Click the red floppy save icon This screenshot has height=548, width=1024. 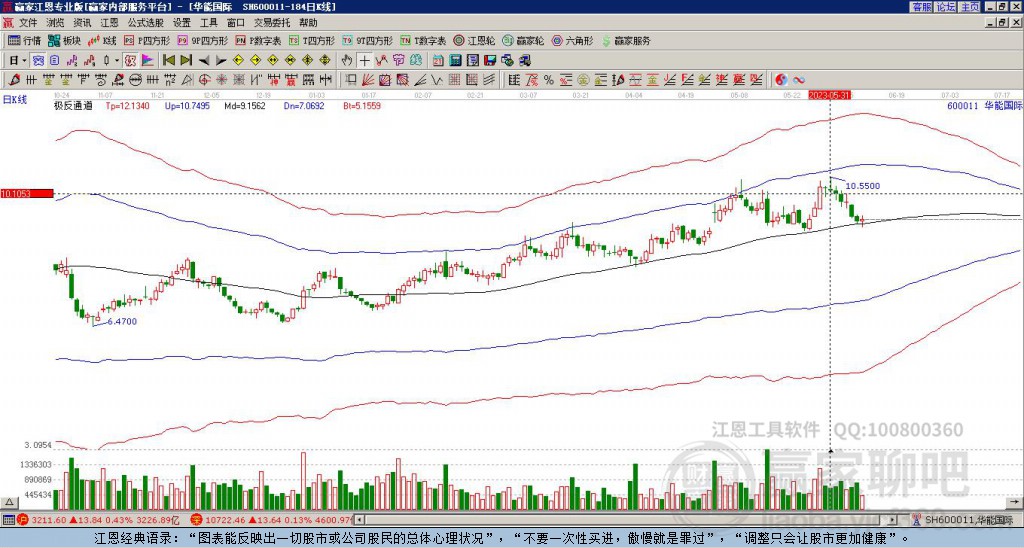point(490,61)
